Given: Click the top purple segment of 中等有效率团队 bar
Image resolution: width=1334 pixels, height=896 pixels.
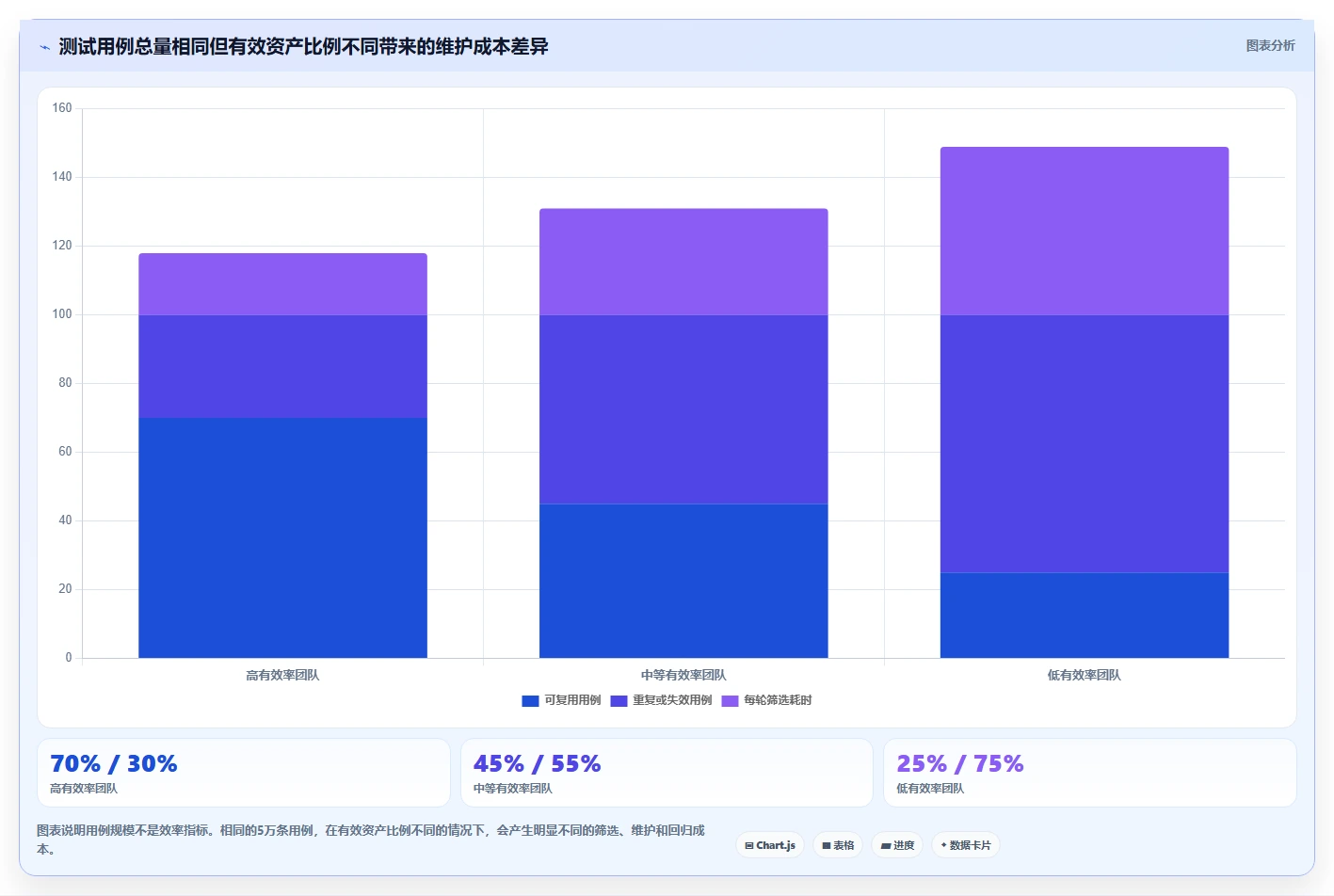Looking at the screenshot, I should point(683,262).
